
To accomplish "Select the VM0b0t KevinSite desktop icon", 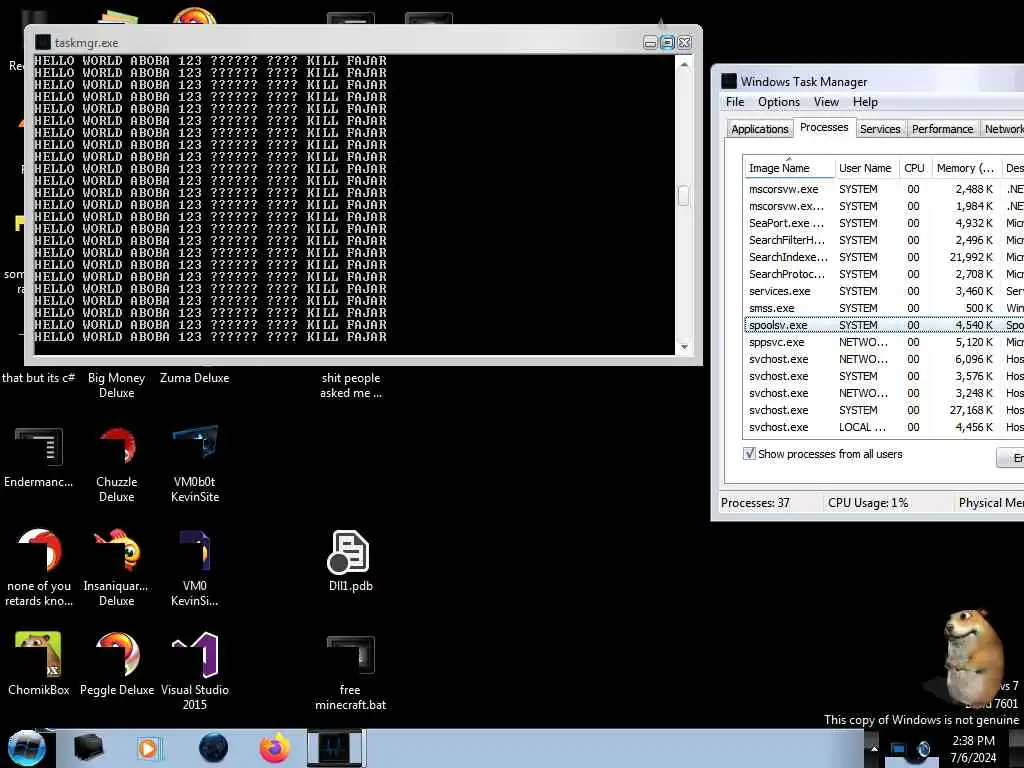I will (x=195, y=465).
